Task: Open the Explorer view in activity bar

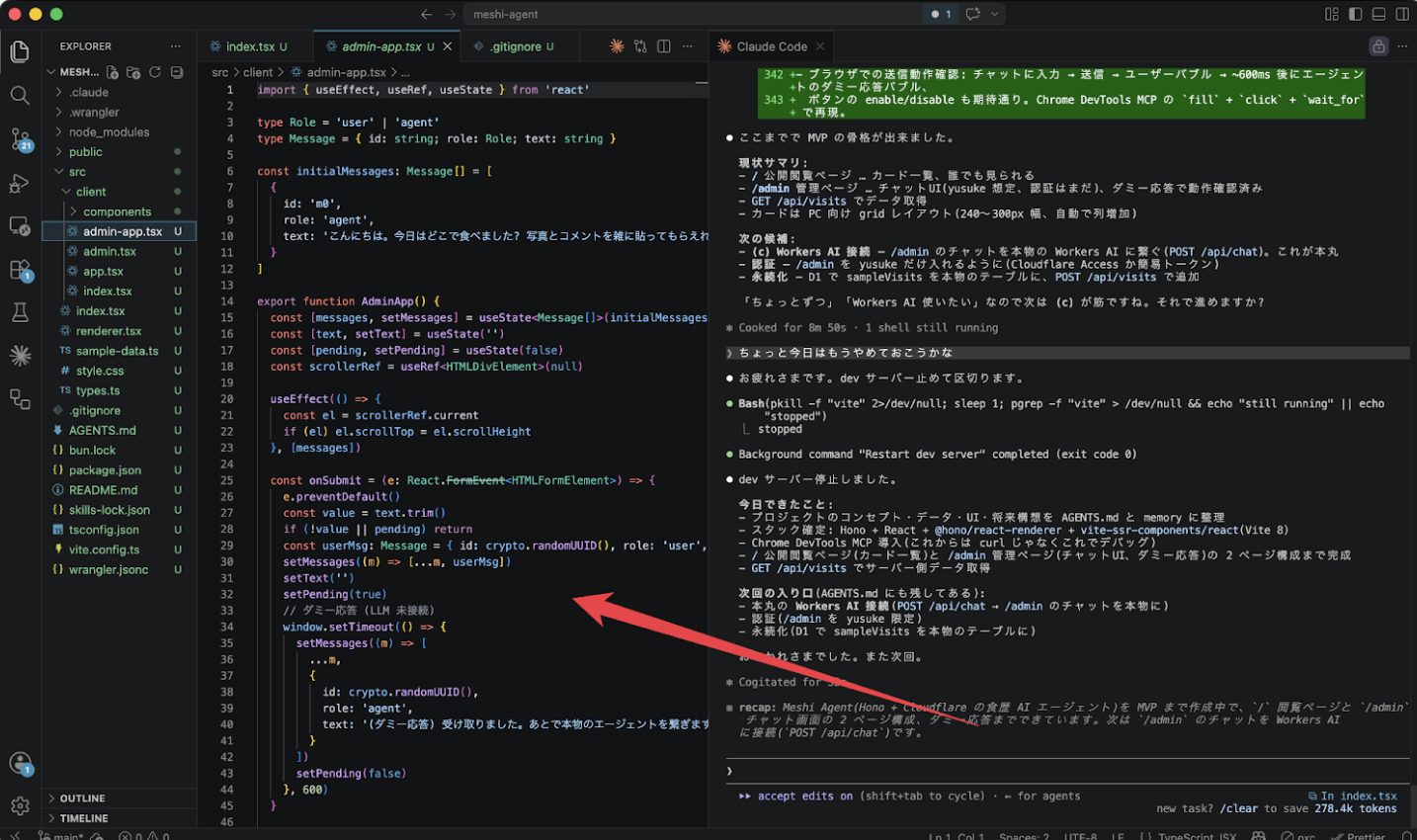Action: pyautogui.click(x=20, y=51)
